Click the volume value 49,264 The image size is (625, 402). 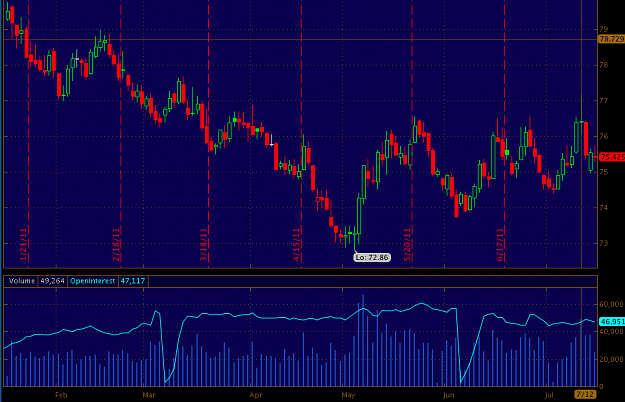[x=52, y=281]
